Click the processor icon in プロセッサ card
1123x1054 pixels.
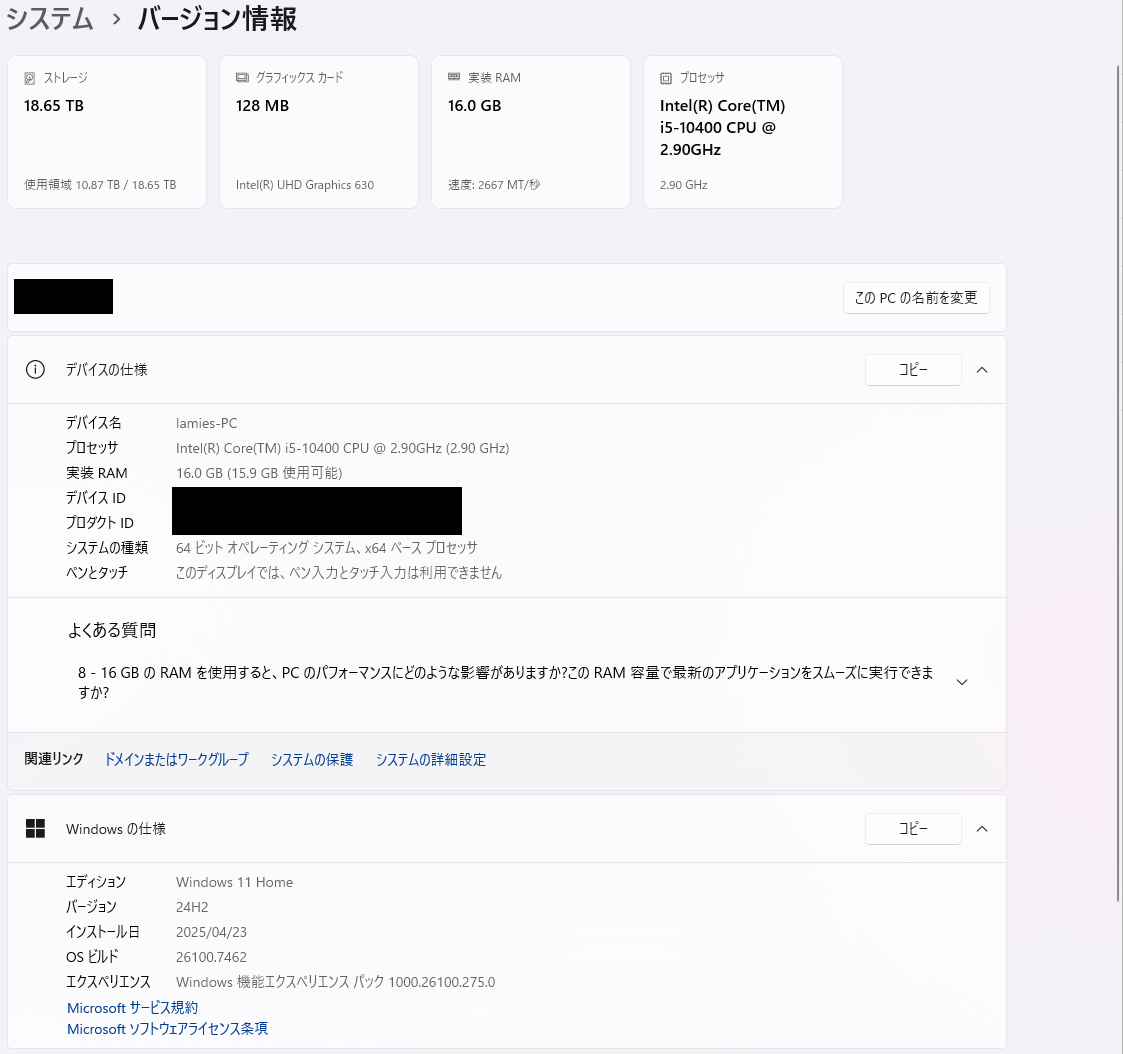pyautogui.click(x=666, y=78)
